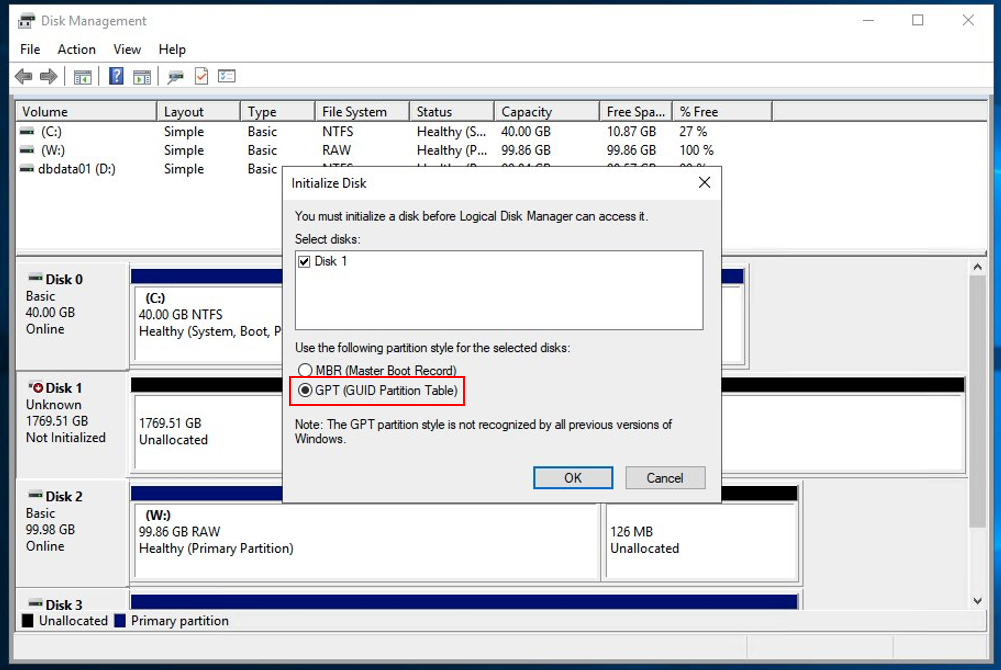Viewport: 1001px width, 670px height.
Task: Sort by the Type column header
Action: point(278,112)
